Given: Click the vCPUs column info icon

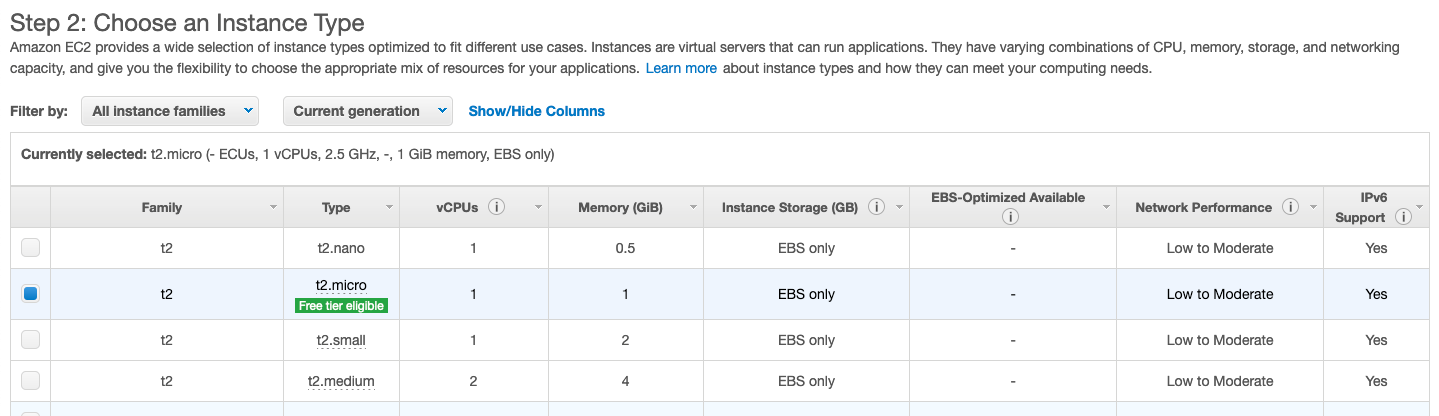Looking at the screenshot, I should pyautogui.click(x=496, y=208).
